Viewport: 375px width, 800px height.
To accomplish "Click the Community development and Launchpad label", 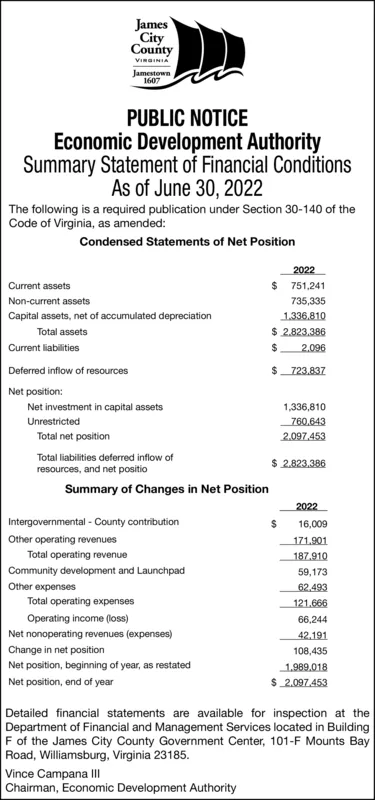I will [x=96, y=570].
